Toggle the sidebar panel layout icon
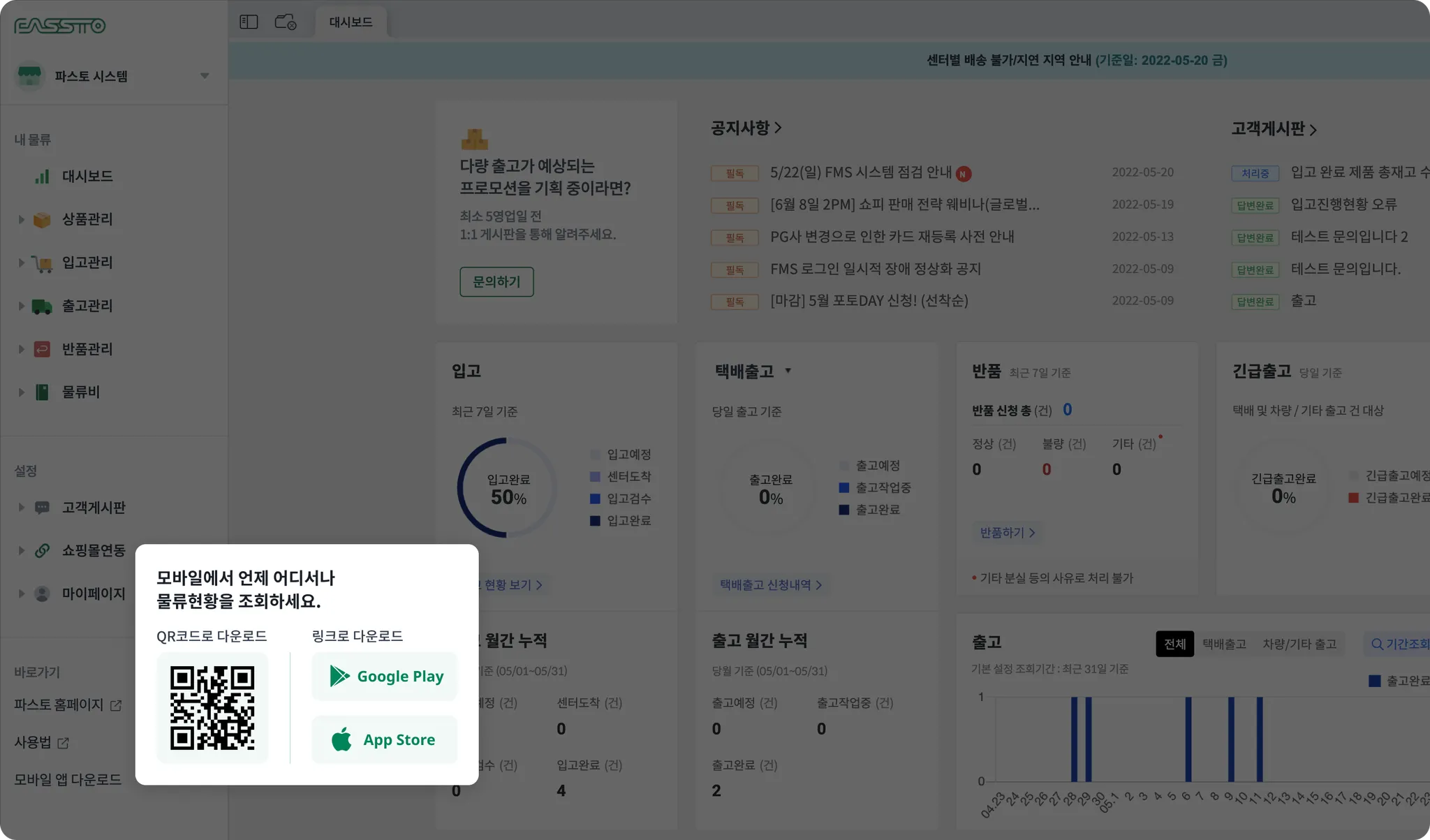1430x840 pixels. pos(249,22)
